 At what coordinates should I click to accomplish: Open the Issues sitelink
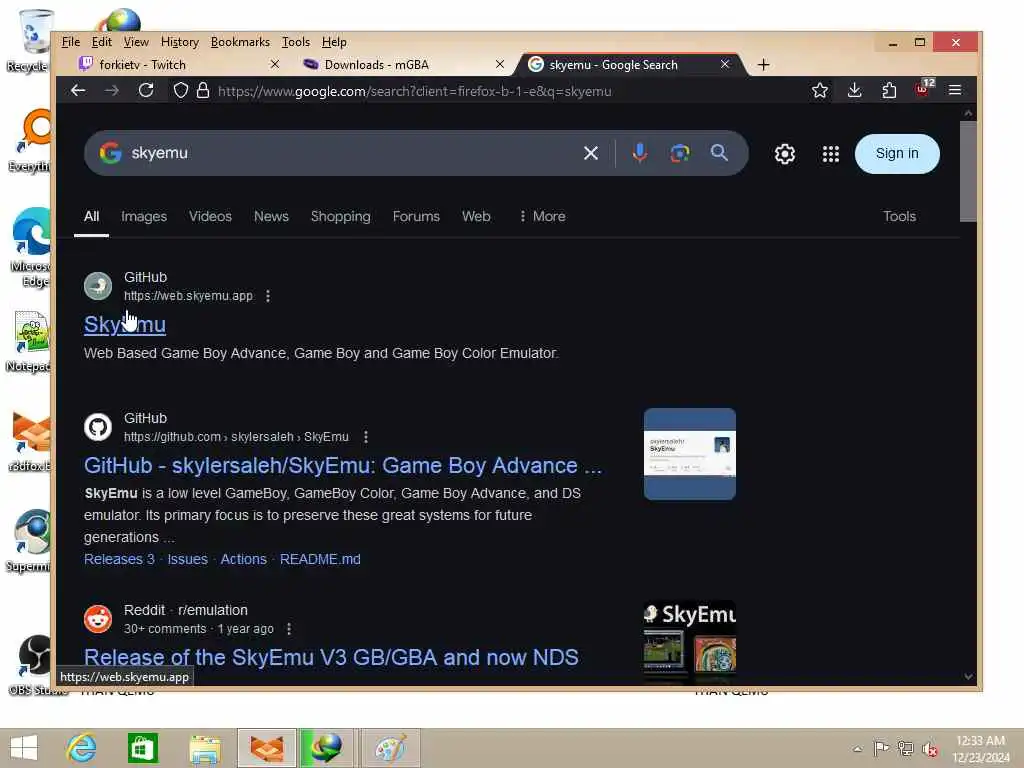point(187,559)
